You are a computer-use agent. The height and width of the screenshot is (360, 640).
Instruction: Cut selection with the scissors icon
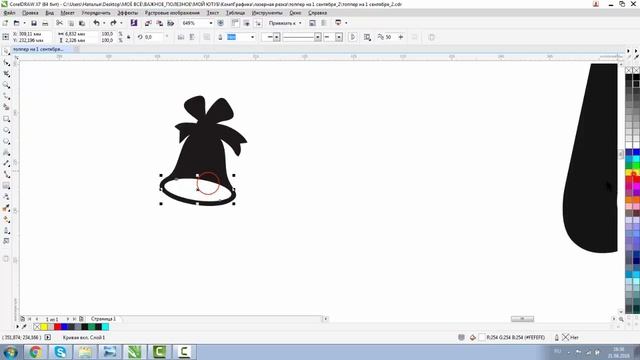pyautogui.click(x=59, y=23)
